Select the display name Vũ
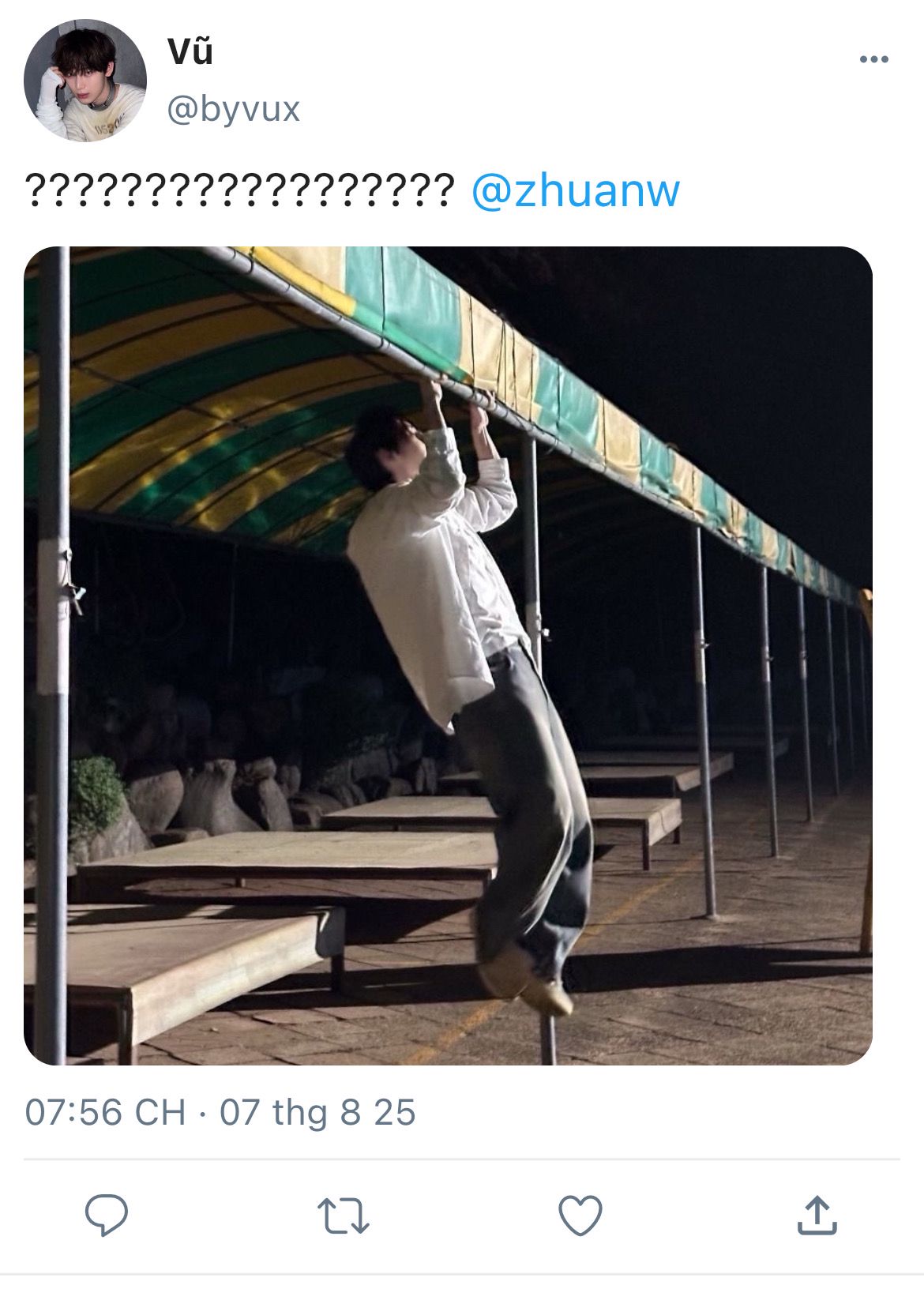924x1289 pixels. 190,52
